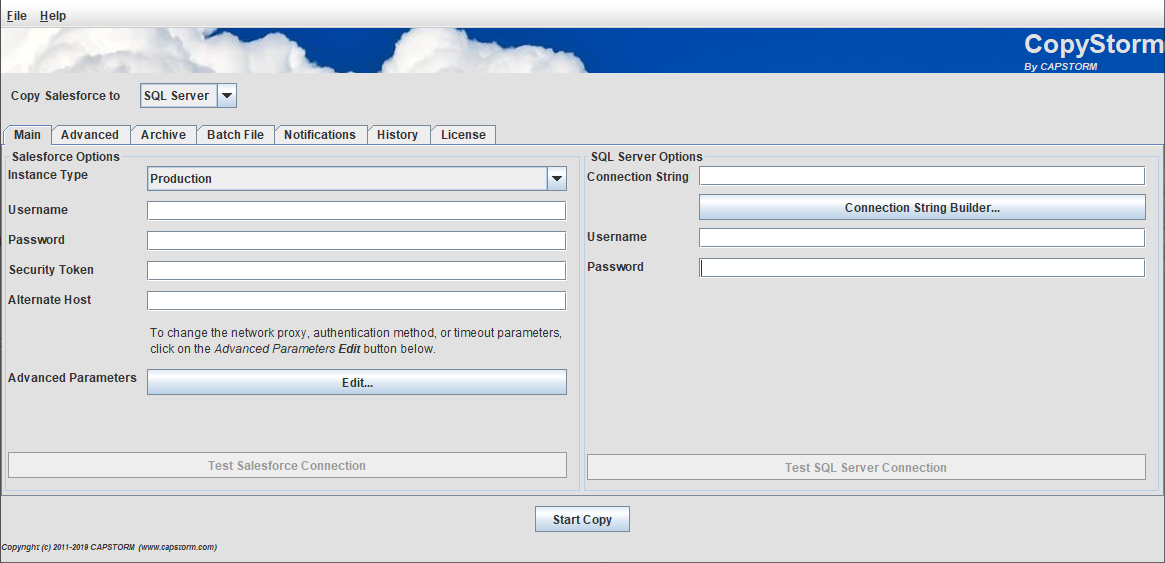Click the Salesforce Password field
This screenshot has height=563, width=1165.
(x=357, y=241)
